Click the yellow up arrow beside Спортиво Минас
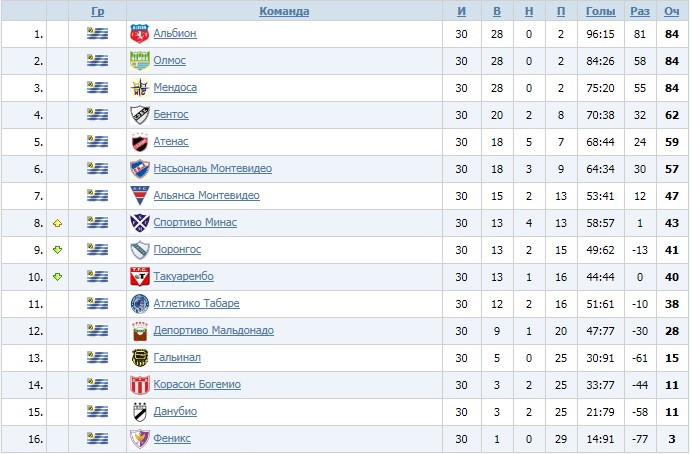 point(58,223)
